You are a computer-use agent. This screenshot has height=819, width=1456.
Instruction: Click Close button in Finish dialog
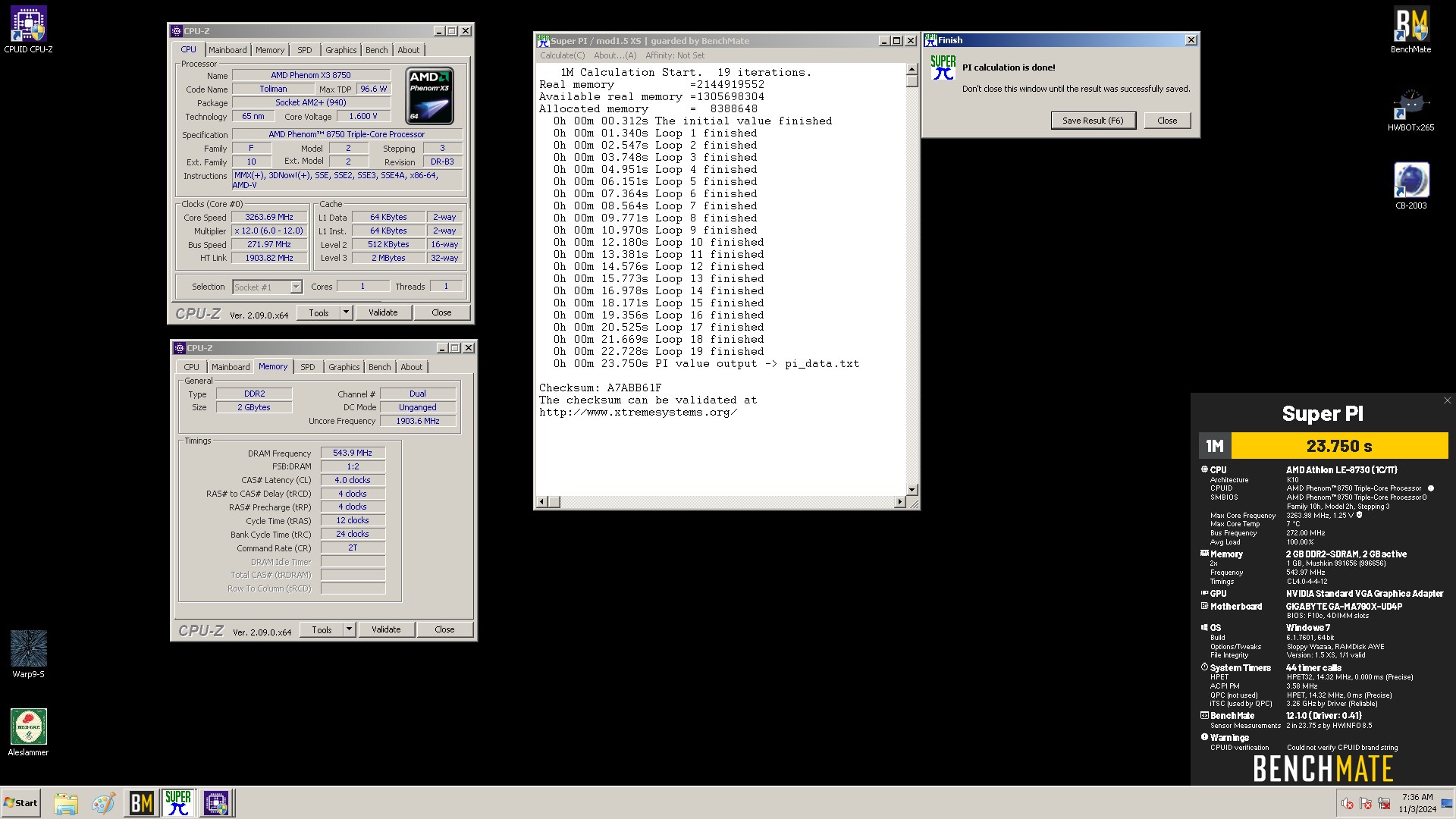(x=1167, y=121)
